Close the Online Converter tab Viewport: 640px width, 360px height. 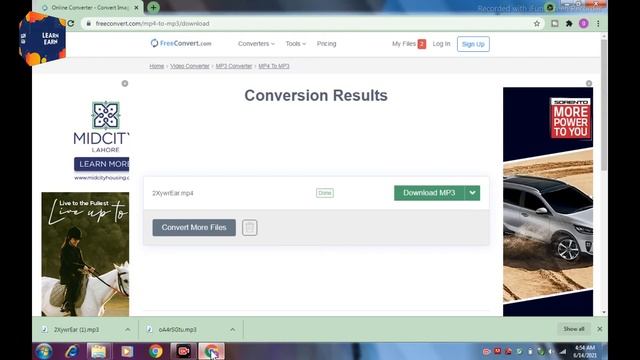(136, 7)
